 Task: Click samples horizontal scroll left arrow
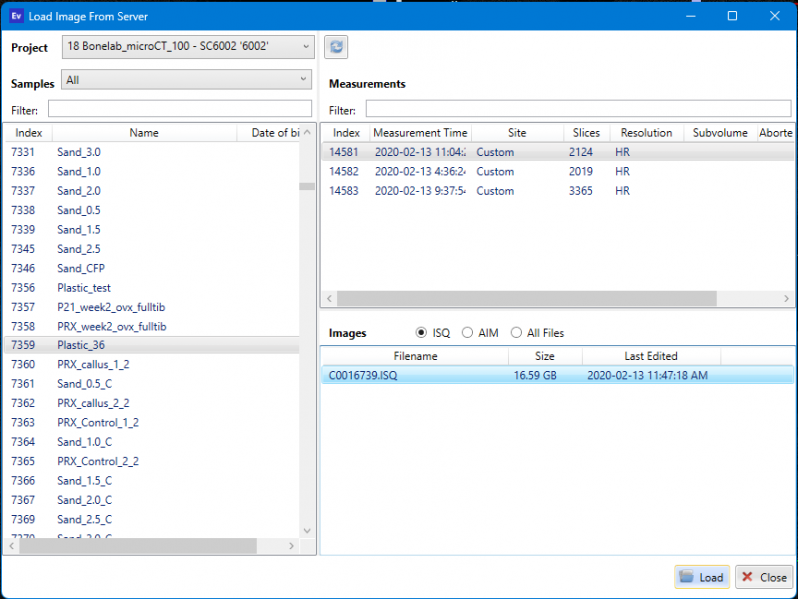point(12,546)
